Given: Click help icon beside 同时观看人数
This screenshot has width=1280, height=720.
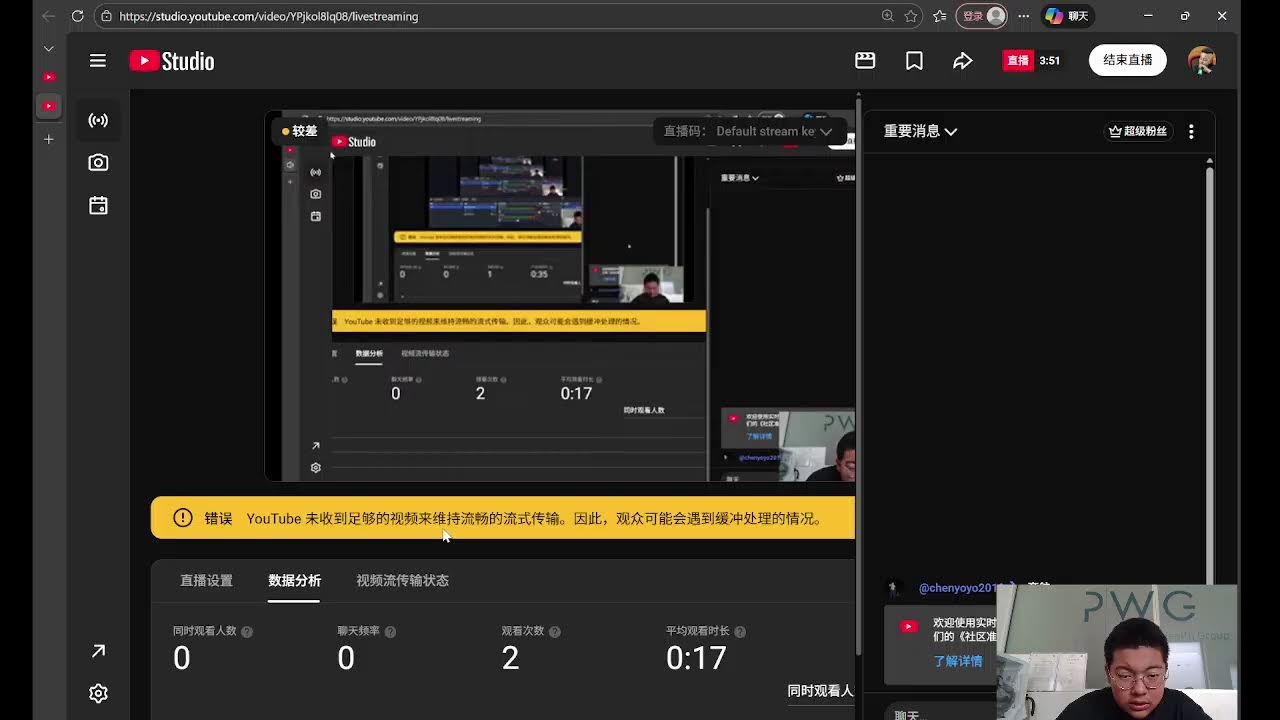Looking at the screenshot, I should 247,632.
